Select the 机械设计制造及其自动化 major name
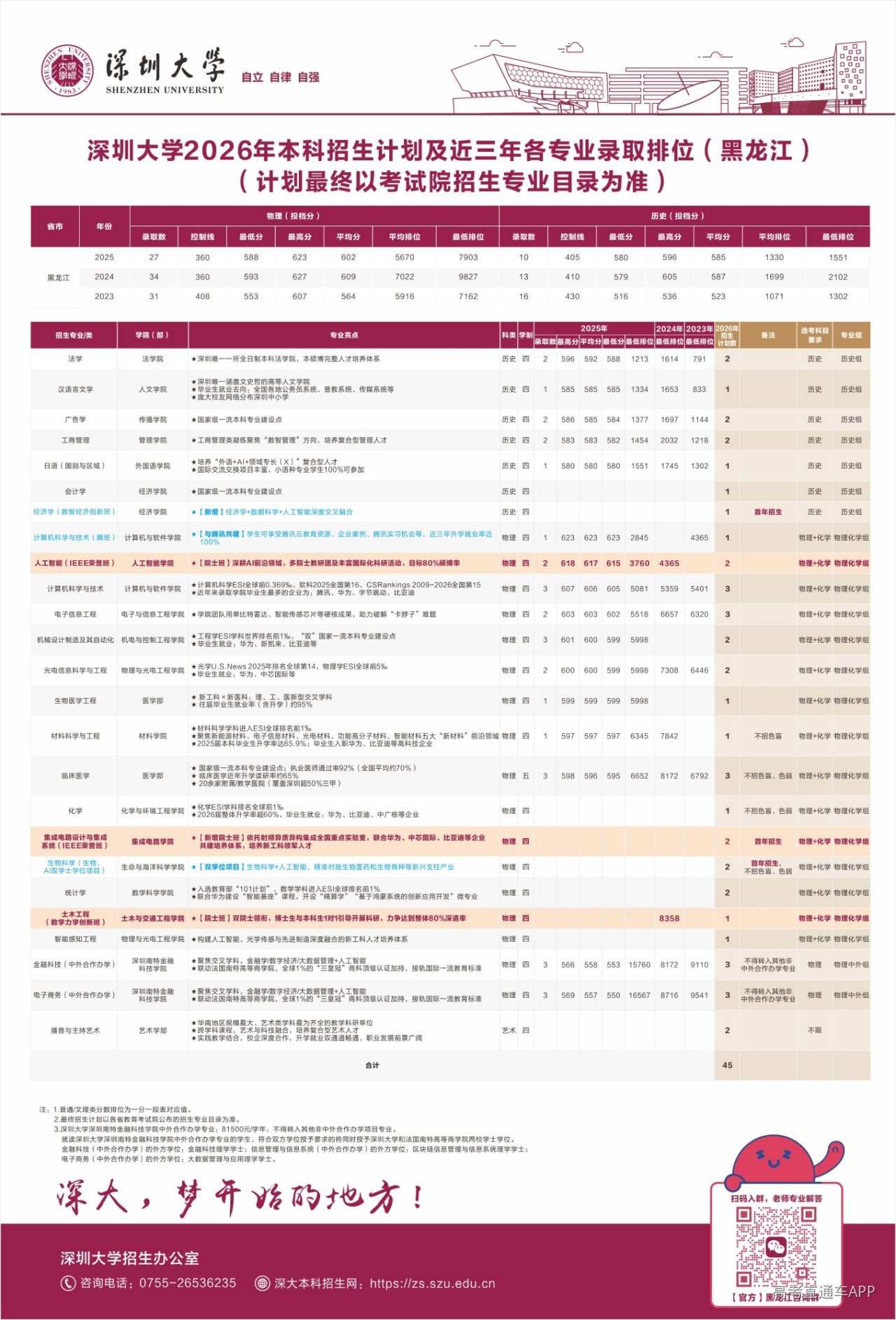This screenshot has height=1320, width=896. (76, 640)
